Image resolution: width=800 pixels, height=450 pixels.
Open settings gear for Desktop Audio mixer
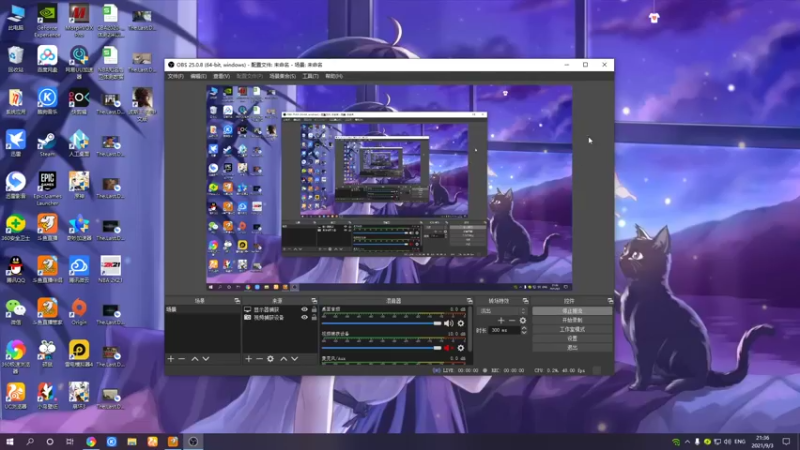(461, 323)
